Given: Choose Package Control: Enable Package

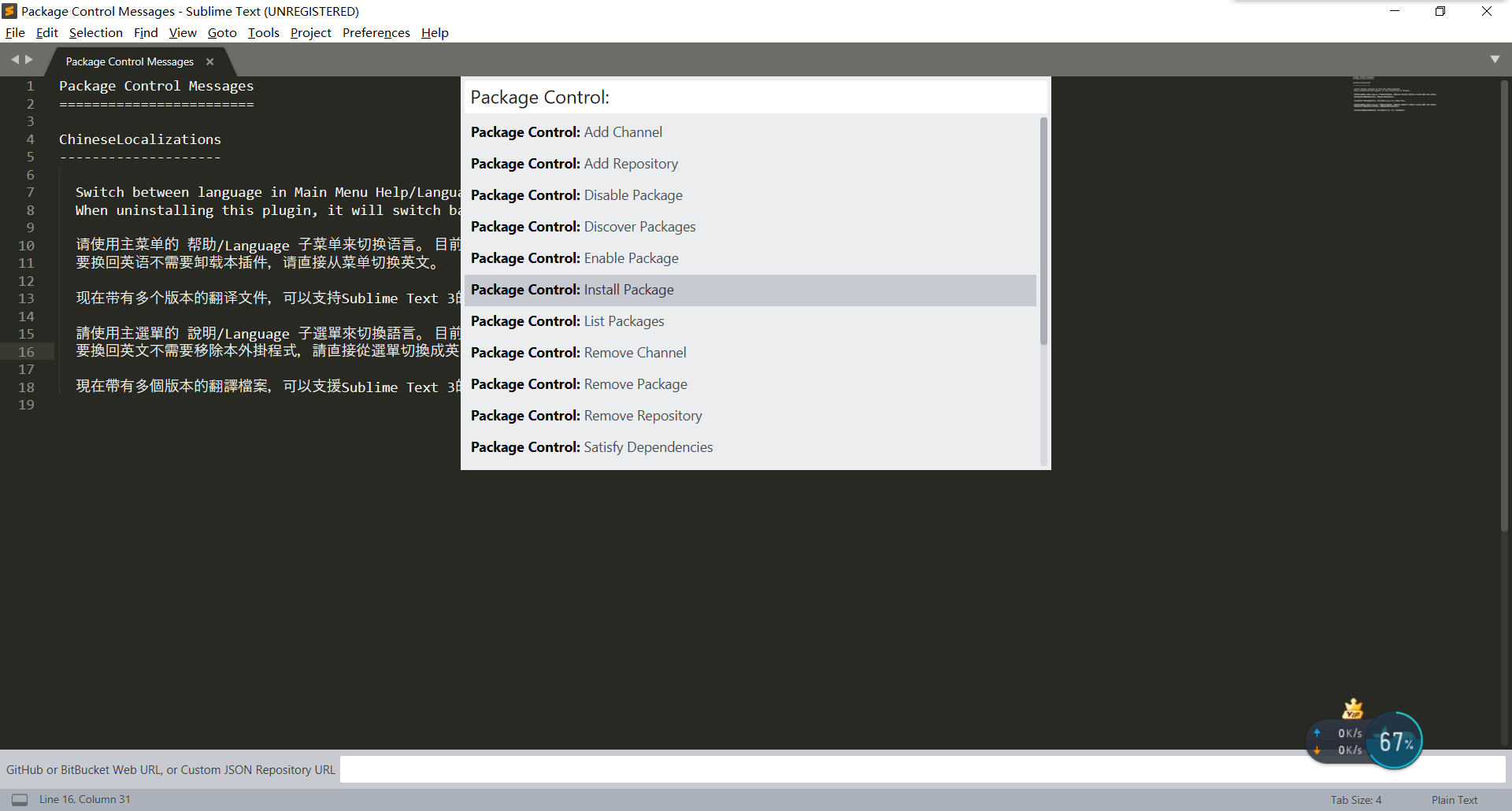Looking at the screenshot, I should coord(750,258).
